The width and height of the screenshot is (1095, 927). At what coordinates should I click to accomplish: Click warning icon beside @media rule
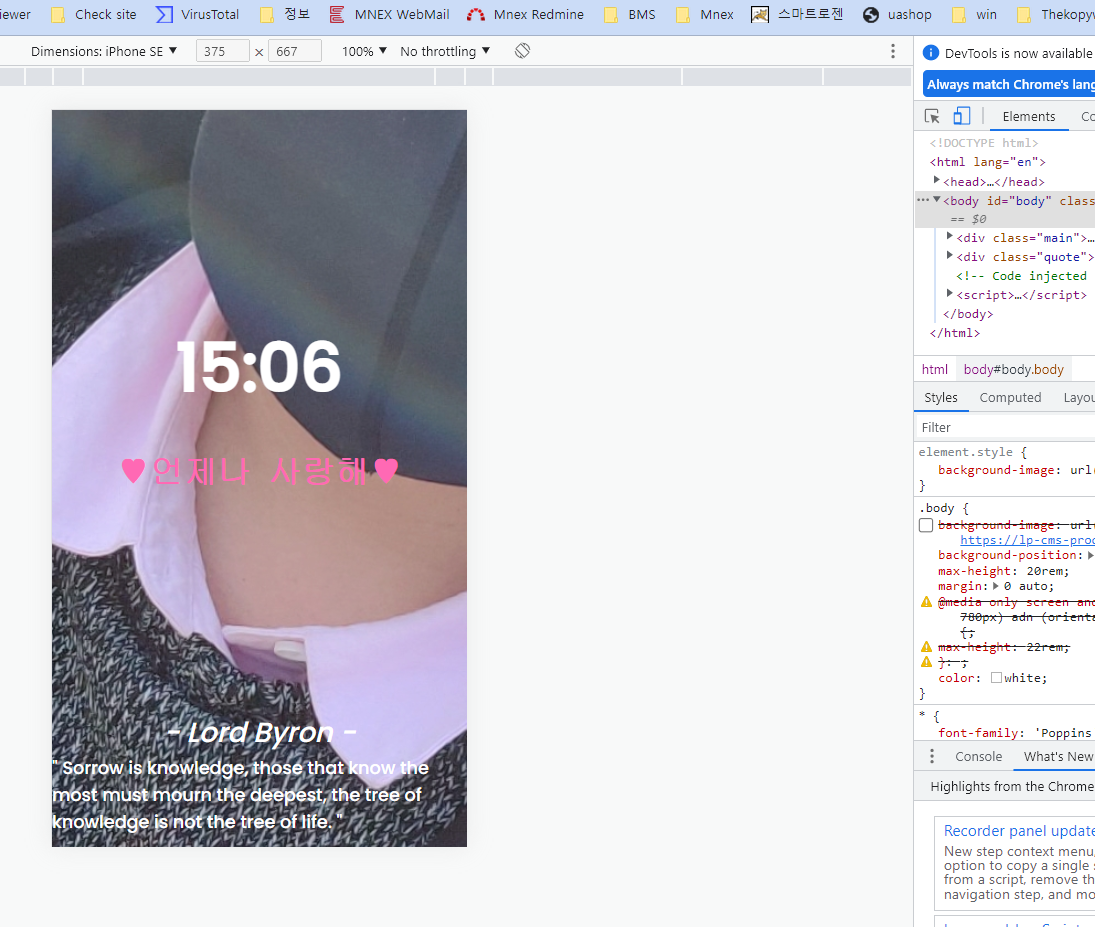[927, 601]
